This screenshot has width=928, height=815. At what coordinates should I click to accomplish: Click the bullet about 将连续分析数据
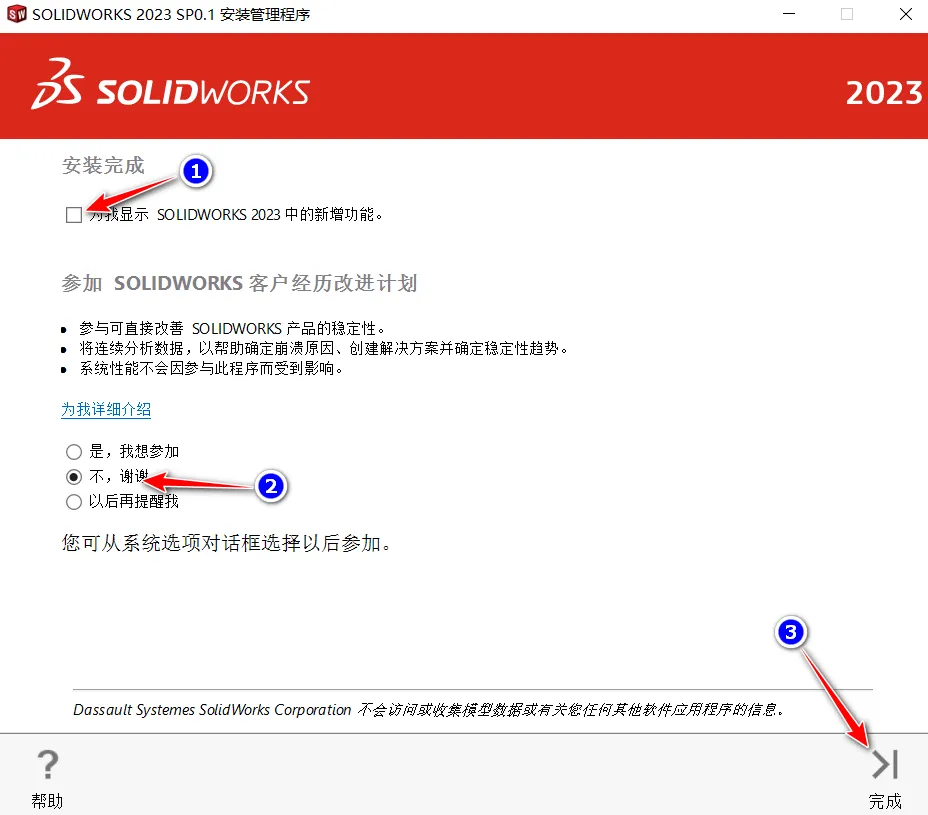[324, 349]
